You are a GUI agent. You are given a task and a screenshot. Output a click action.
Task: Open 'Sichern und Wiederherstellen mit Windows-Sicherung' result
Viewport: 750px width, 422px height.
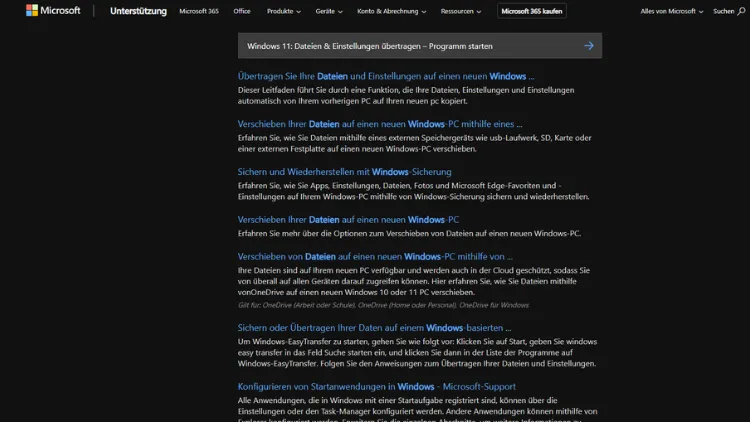point(344,172)
